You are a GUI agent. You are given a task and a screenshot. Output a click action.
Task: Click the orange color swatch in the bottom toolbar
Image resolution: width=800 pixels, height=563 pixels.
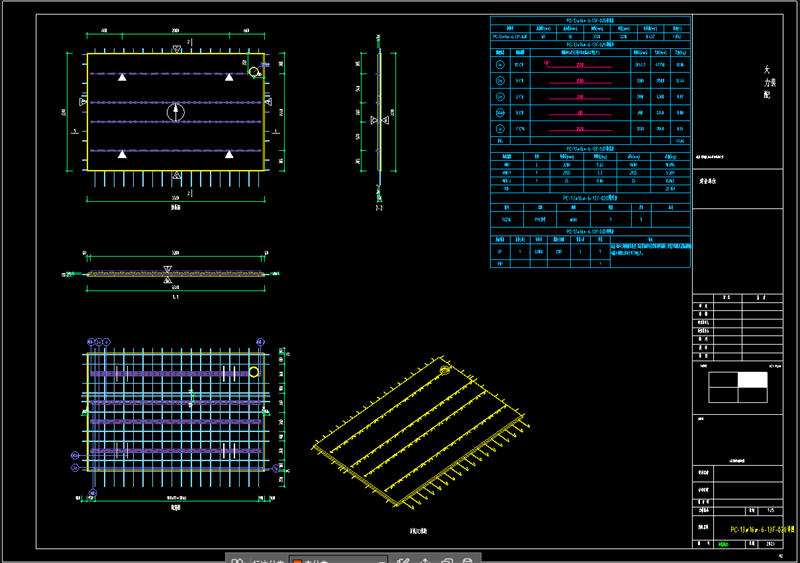(297, 561)
